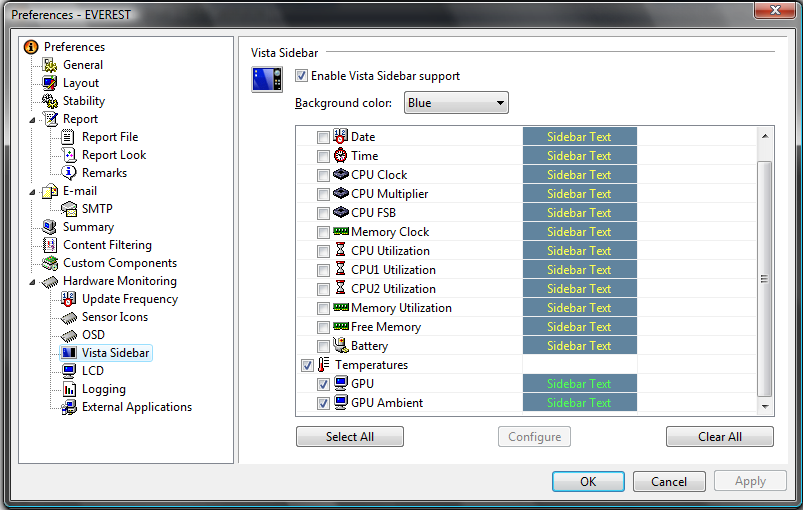Click the Sidebar Text swatch for Date
Image resolution: width=803 pixels, height=510 pixels.
point(579,137)
